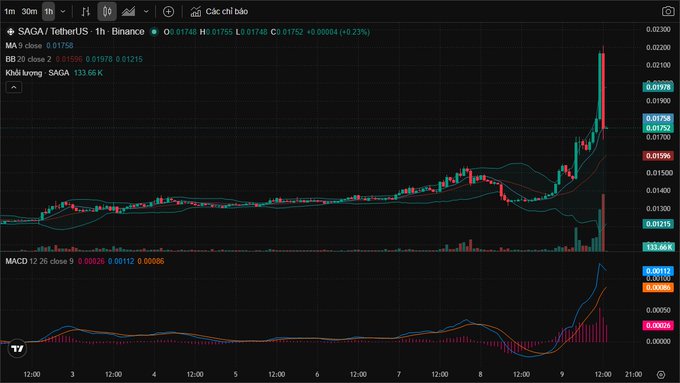This screenshot has width=680, height=383.
Task: Click the +0.00004 (+0.23%) change value
Action: [x=338, y=32]
